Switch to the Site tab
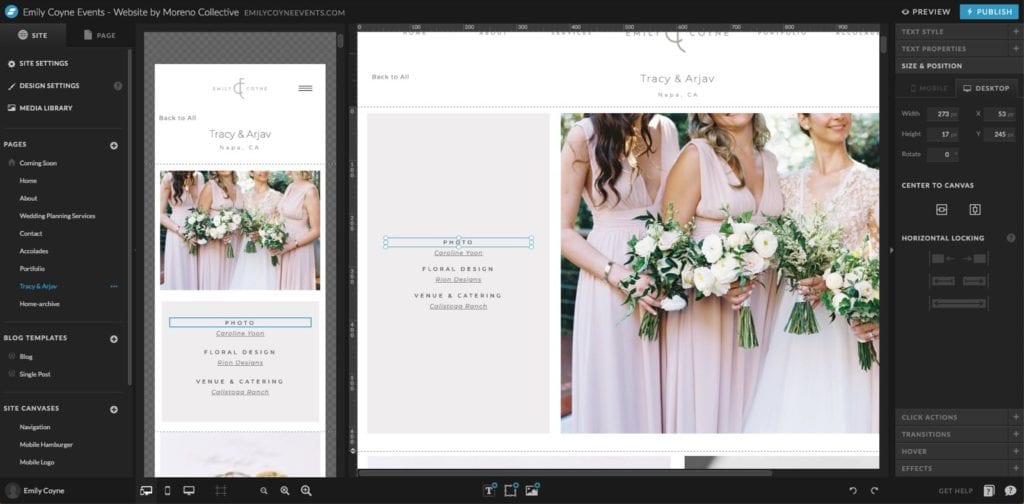The height and width of the screenshot is (504, 1024). 33,35
